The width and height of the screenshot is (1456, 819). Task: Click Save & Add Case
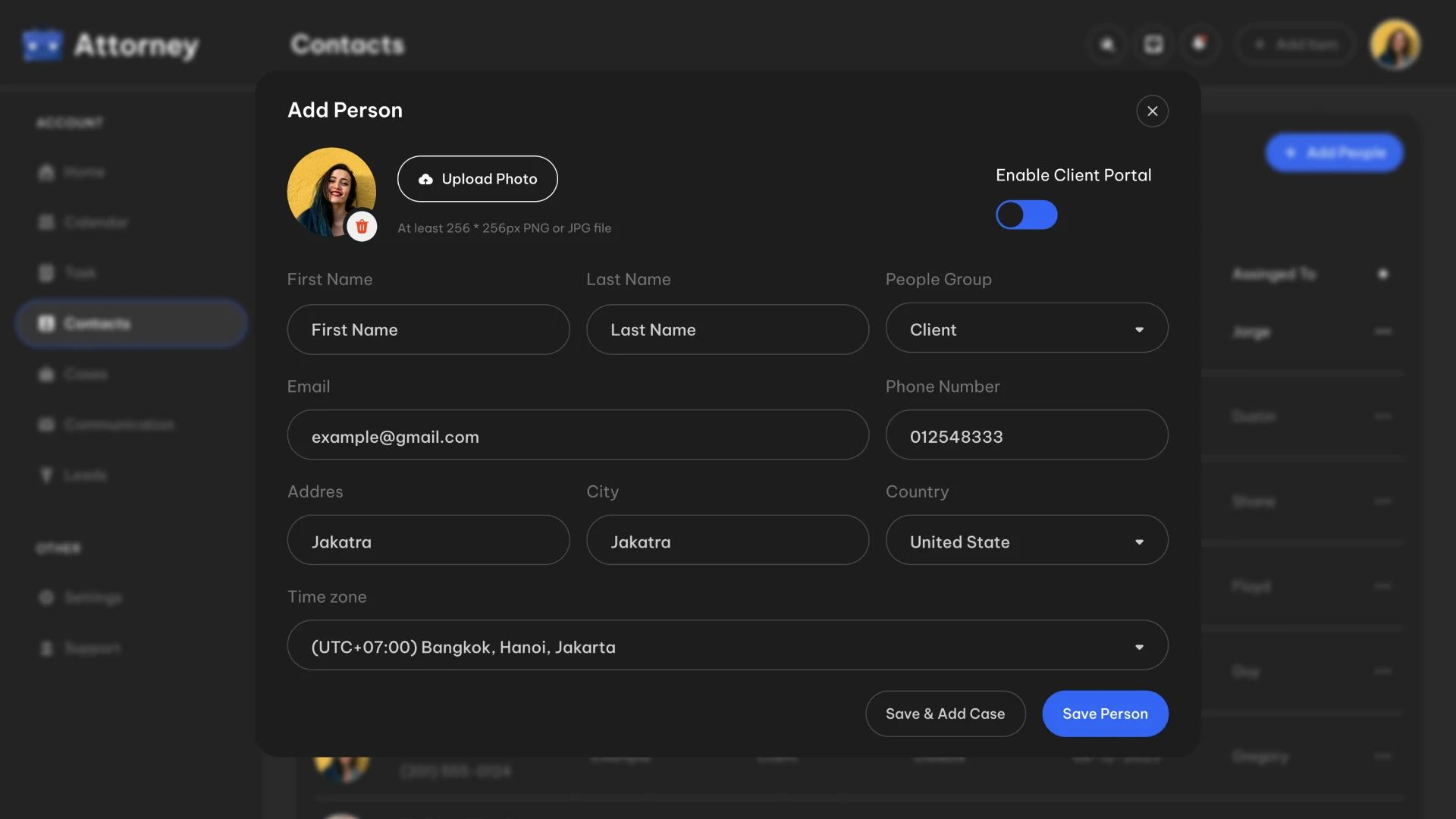click(x=945, y=714)
